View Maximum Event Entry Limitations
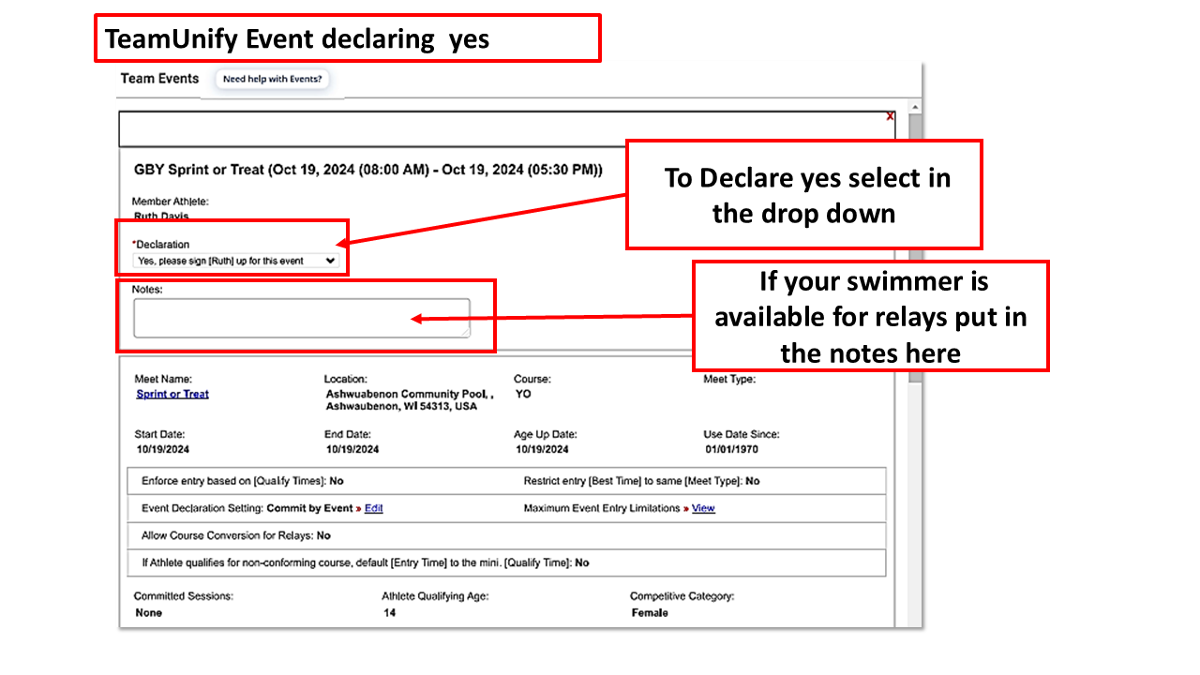1200x675 pixels. (703, 509)
